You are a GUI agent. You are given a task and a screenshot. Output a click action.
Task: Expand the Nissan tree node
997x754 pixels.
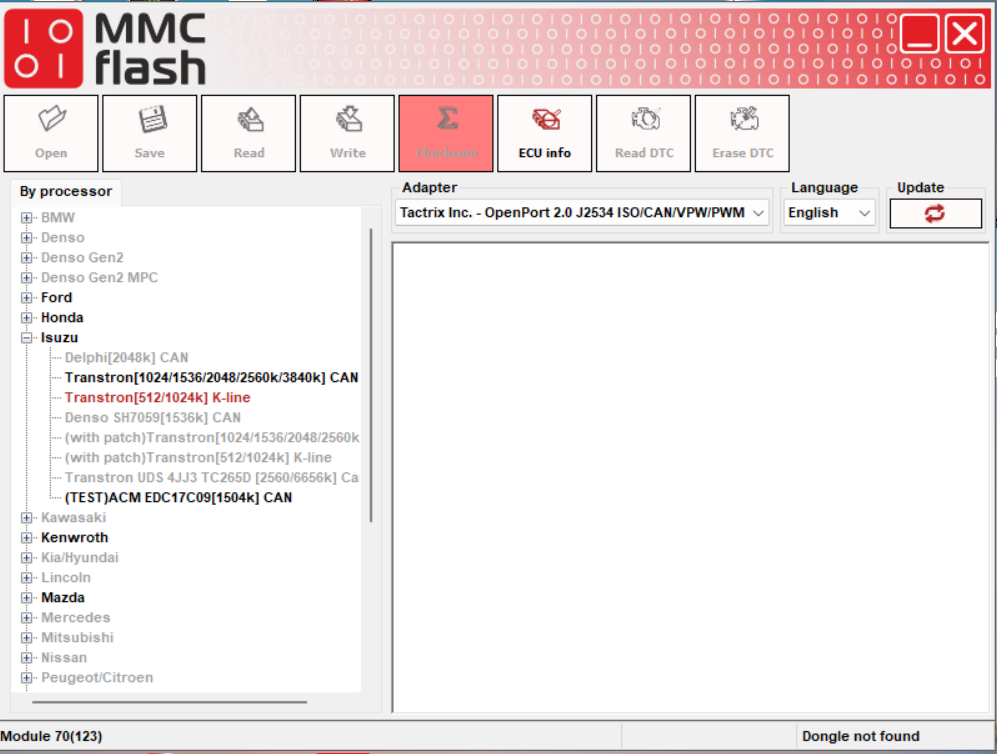pos(26,658)
